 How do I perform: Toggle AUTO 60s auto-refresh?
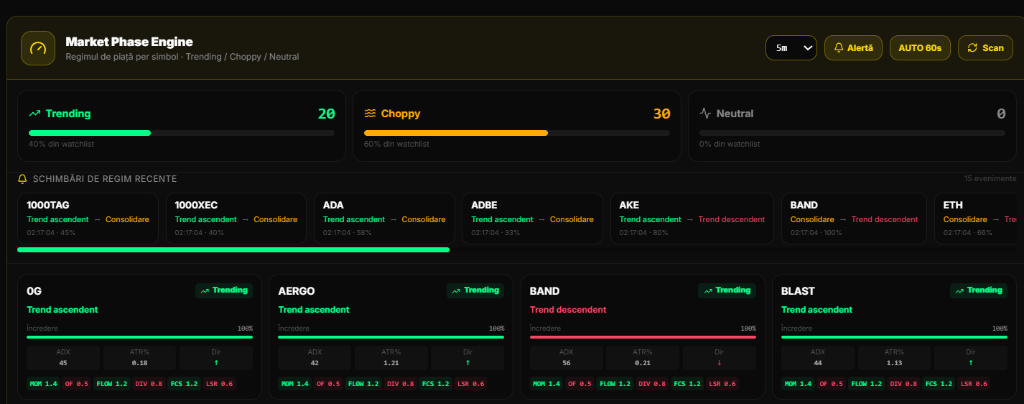920,48
